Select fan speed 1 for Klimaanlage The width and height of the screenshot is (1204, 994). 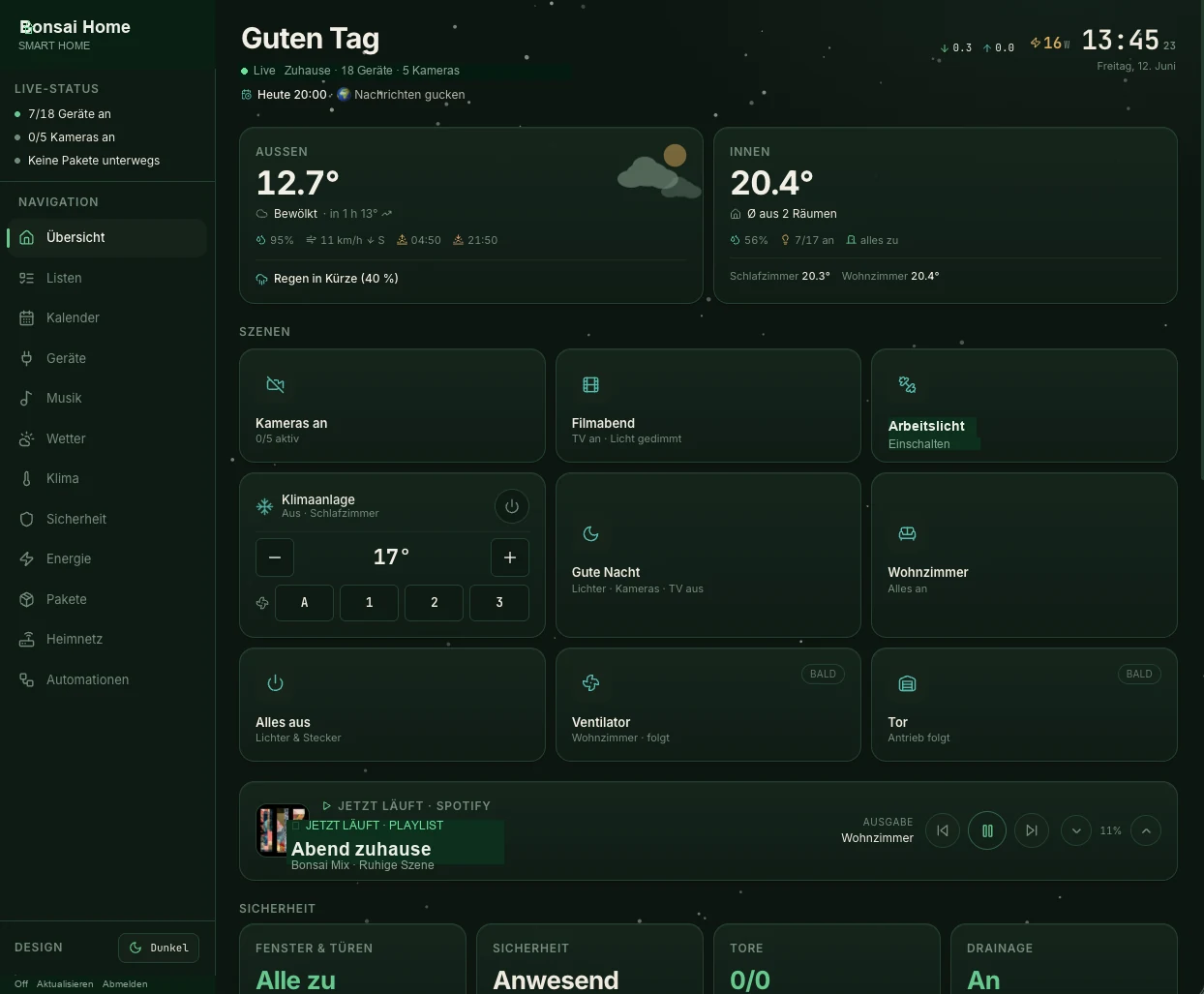tap(369, 602)
